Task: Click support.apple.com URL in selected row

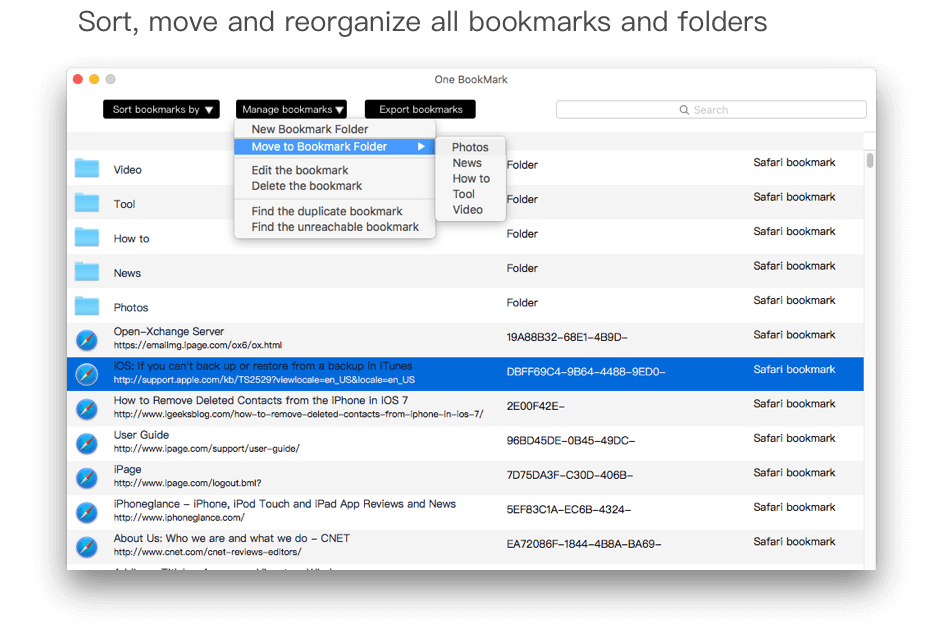Action: pos(264,380)
